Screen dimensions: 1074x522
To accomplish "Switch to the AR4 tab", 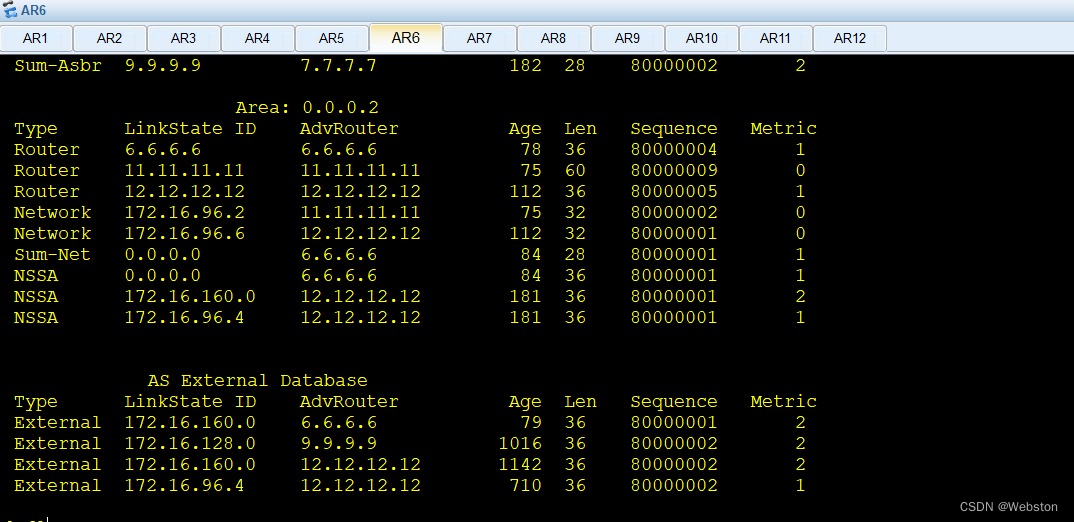I will [x=258, y=38].
